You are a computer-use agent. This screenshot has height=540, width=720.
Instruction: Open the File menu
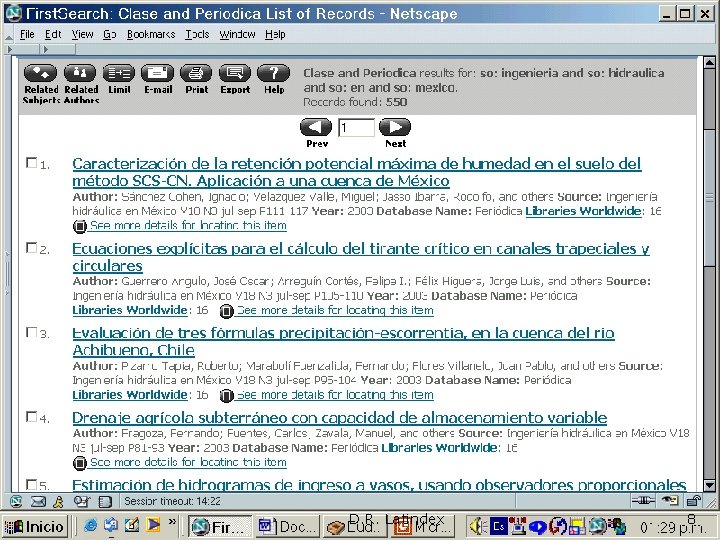click(x=27, y=34)
